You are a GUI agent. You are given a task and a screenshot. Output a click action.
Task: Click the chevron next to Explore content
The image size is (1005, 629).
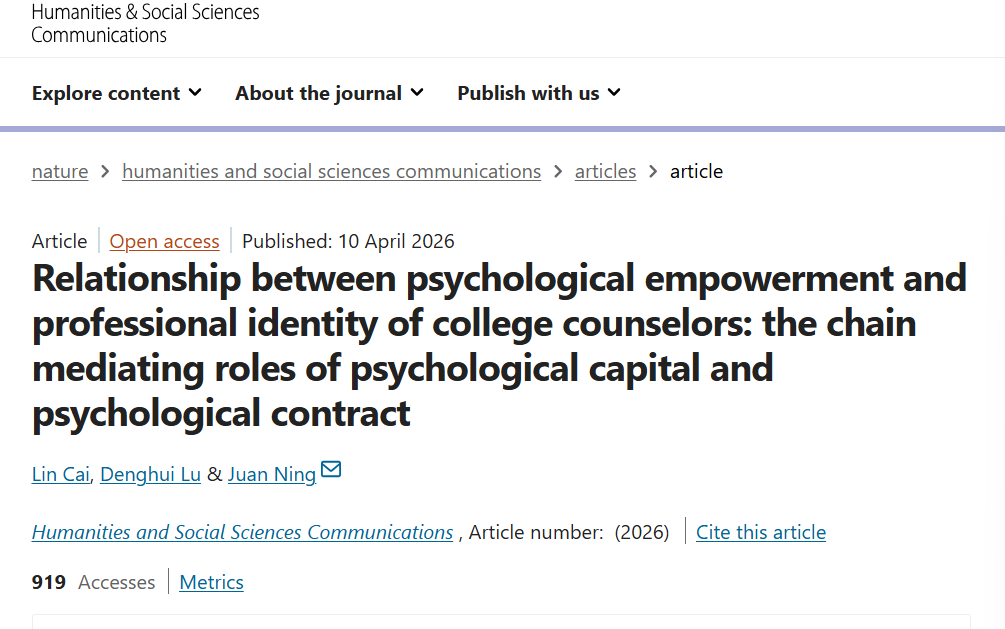(195, 93)
